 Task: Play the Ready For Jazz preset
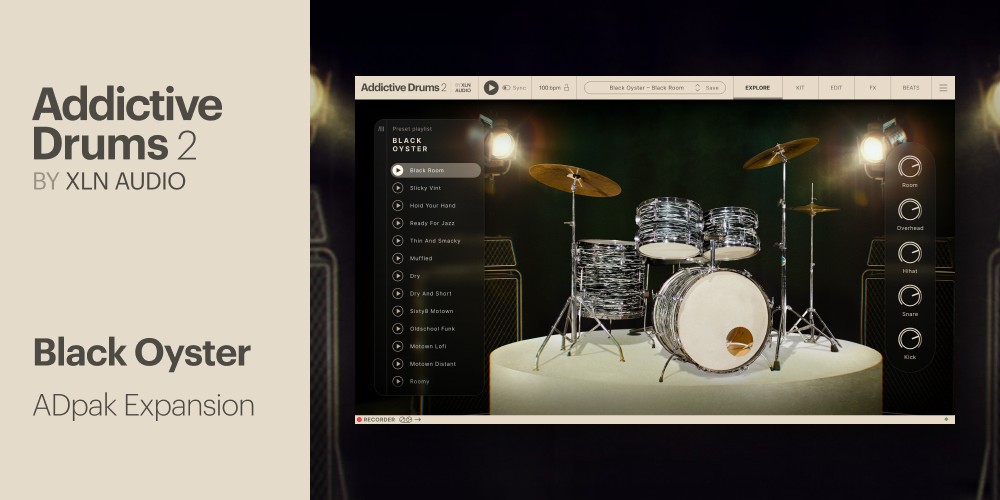coord(398,223)
